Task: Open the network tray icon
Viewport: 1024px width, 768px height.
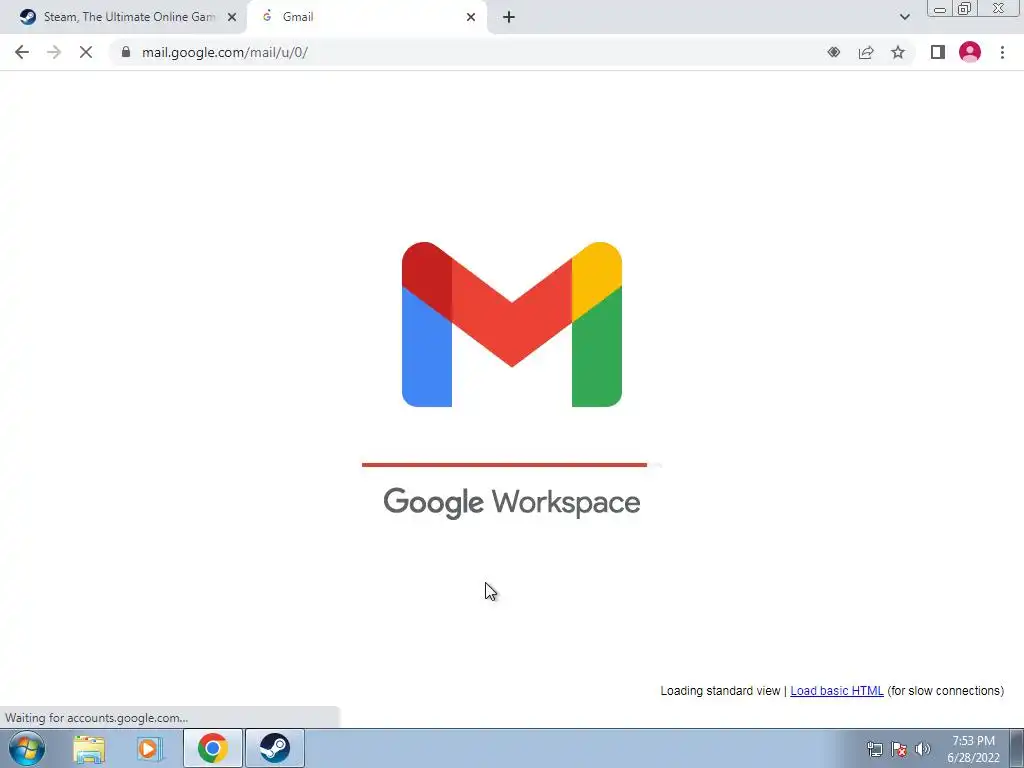Action: (874, 749)
